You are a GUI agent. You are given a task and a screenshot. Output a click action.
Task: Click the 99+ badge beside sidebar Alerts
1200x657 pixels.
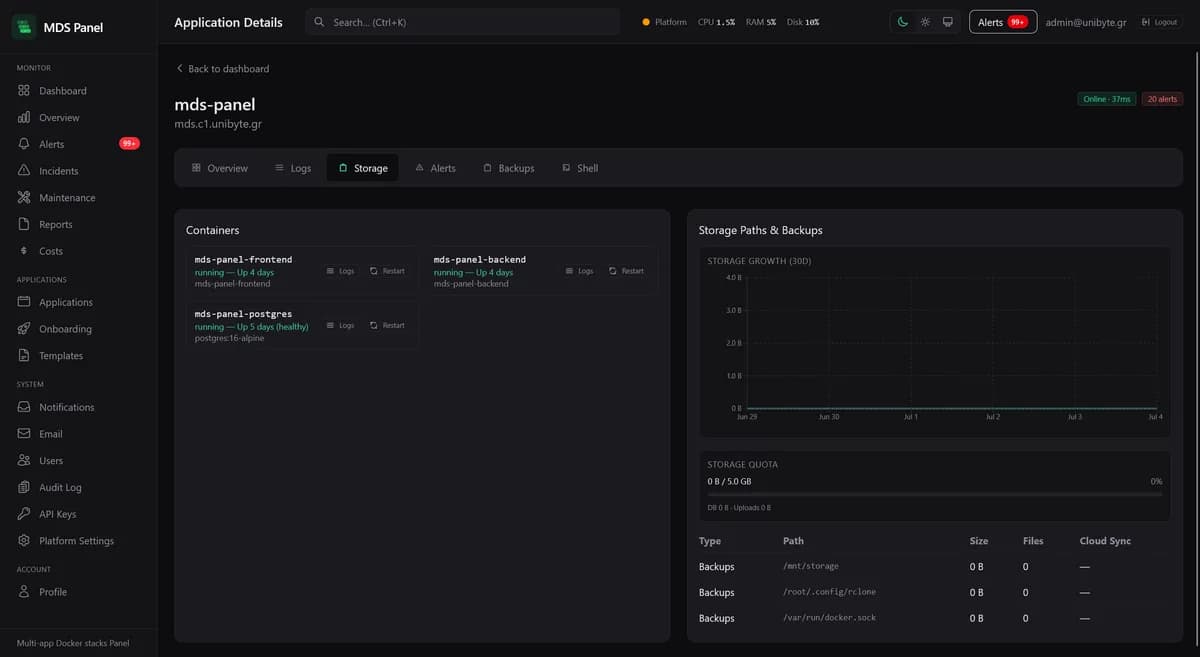[x=129, y=144]
